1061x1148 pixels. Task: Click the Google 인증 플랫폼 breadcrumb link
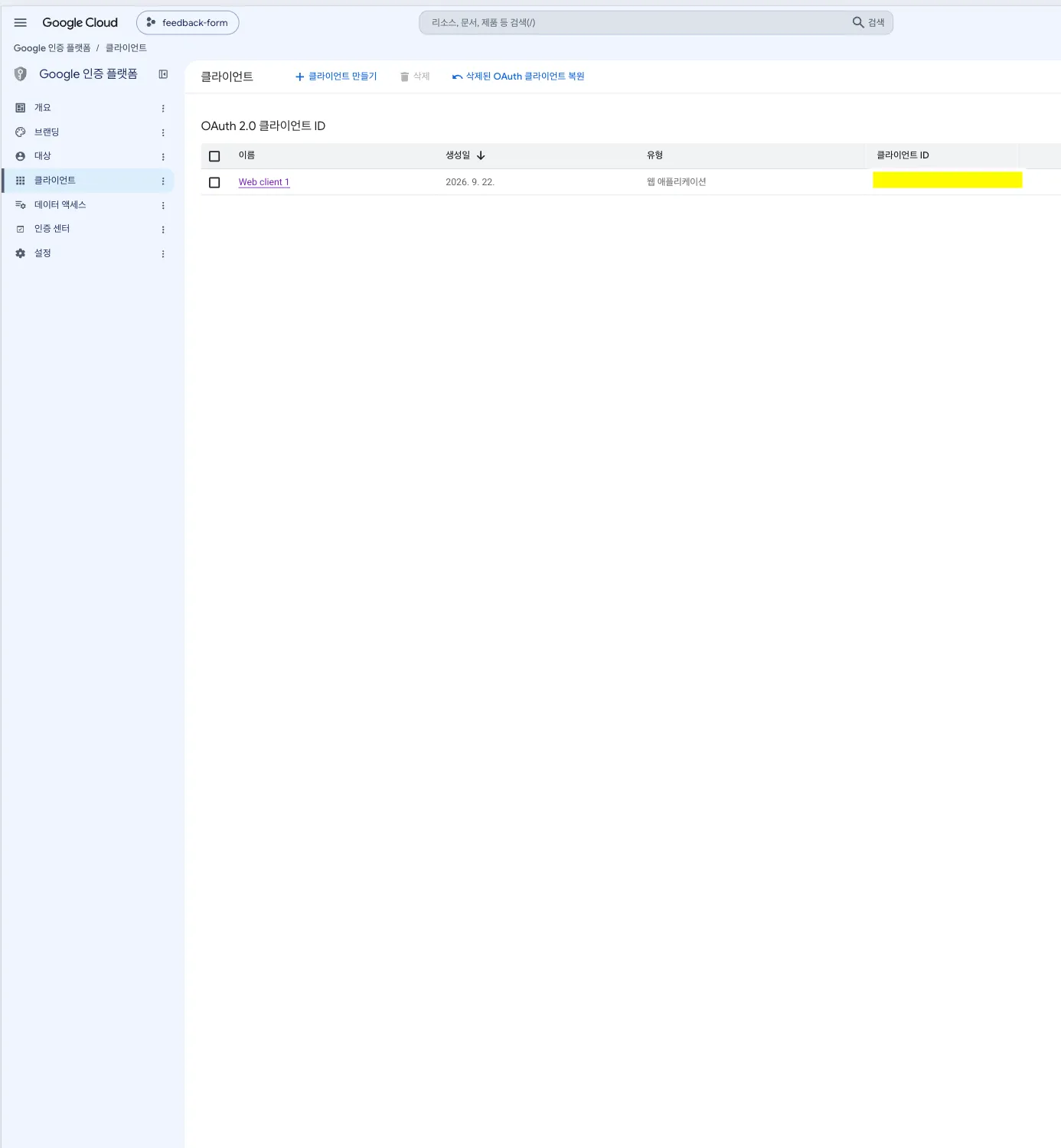[x=52, y=48]
